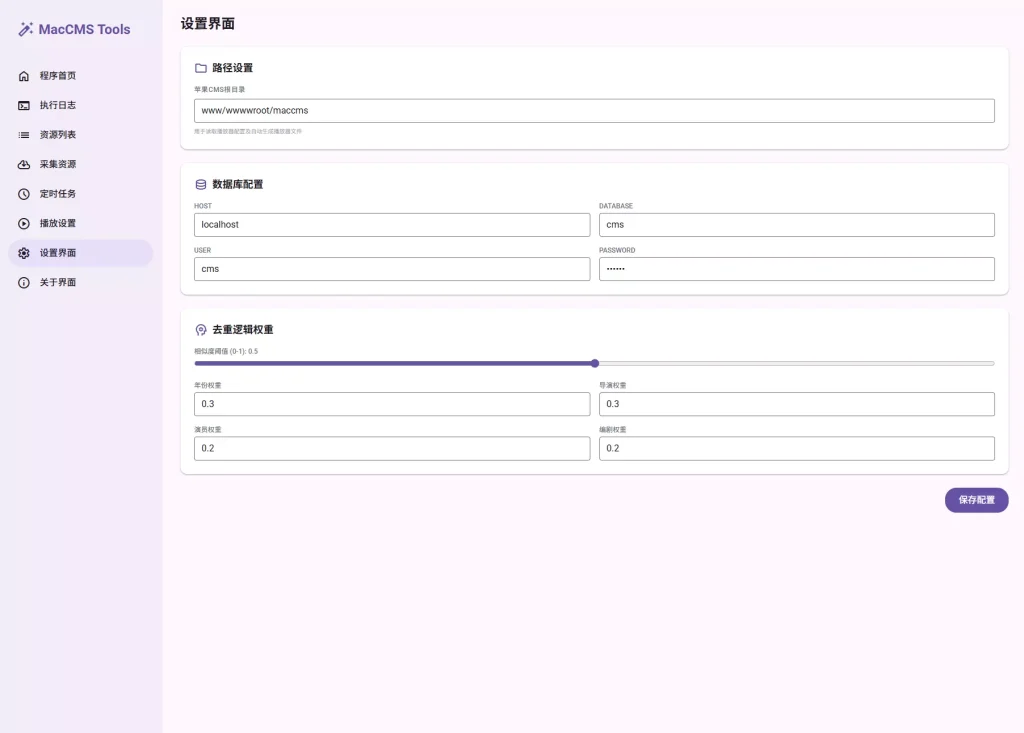The height and width of the screenshot is (733, 1024).
Task: Click the info icon for 关于界面
Action: point(24,283)
